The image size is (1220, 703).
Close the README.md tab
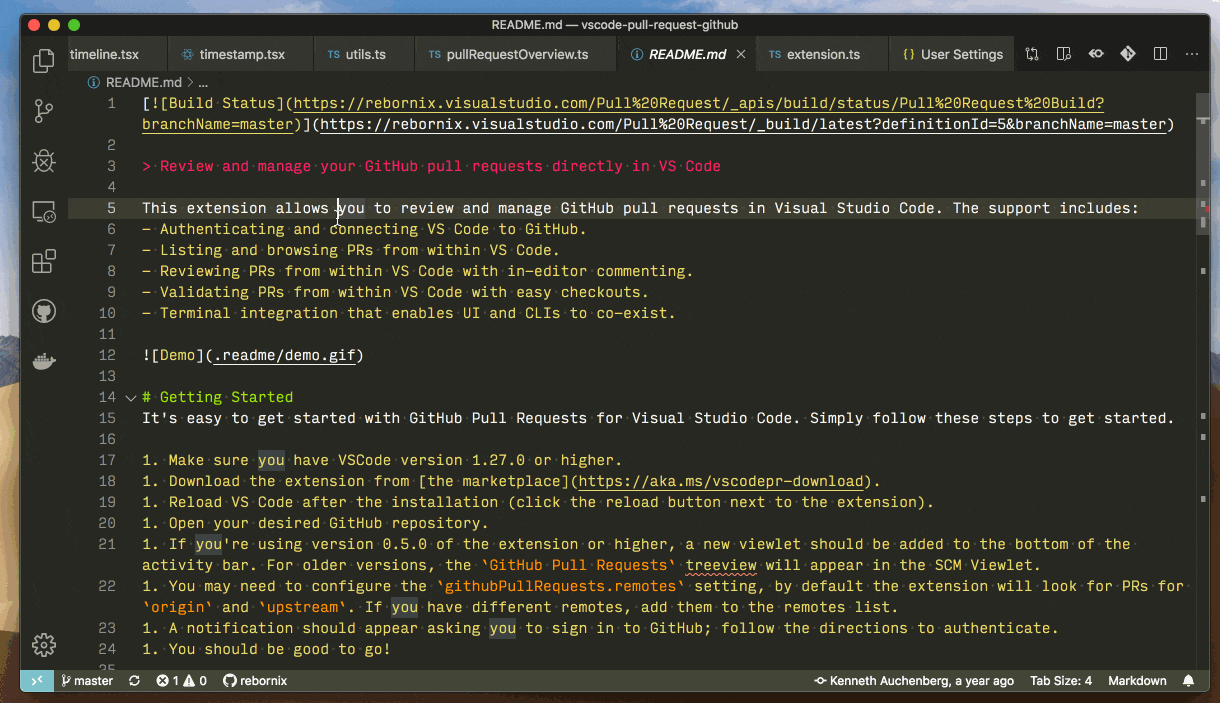(741, 54)
